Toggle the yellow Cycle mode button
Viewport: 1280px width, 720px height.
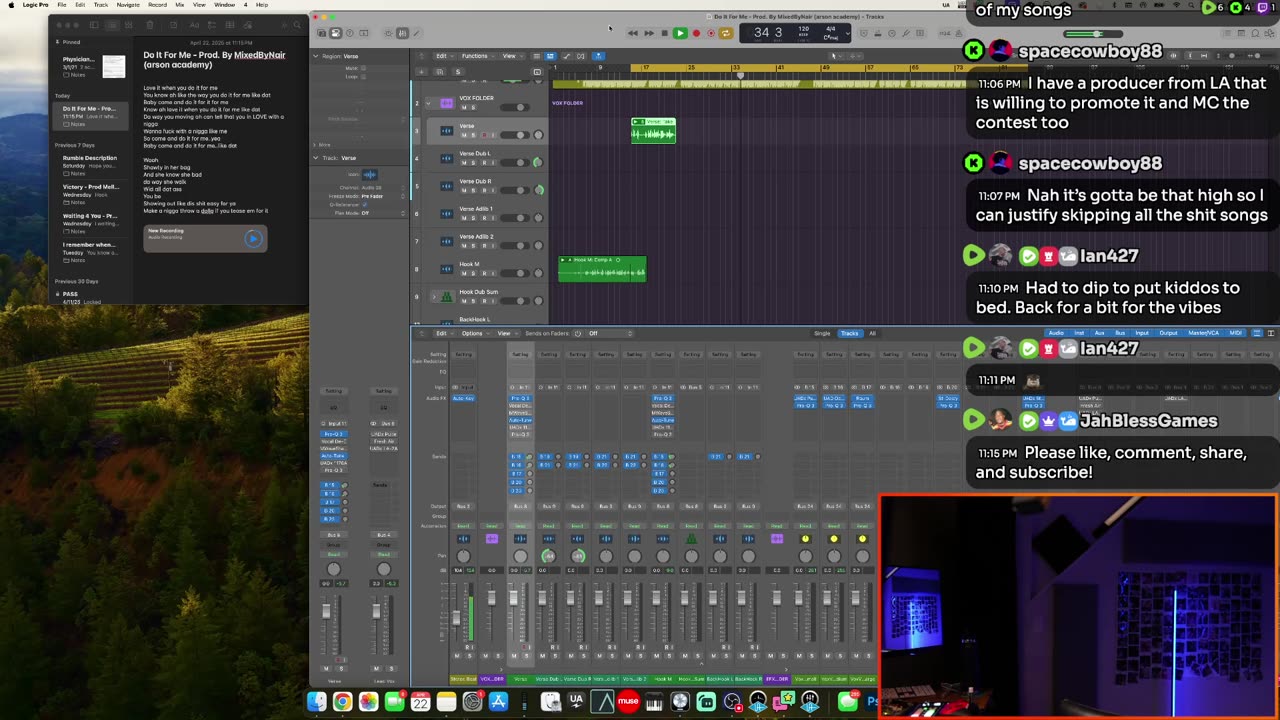coord(726,33)
